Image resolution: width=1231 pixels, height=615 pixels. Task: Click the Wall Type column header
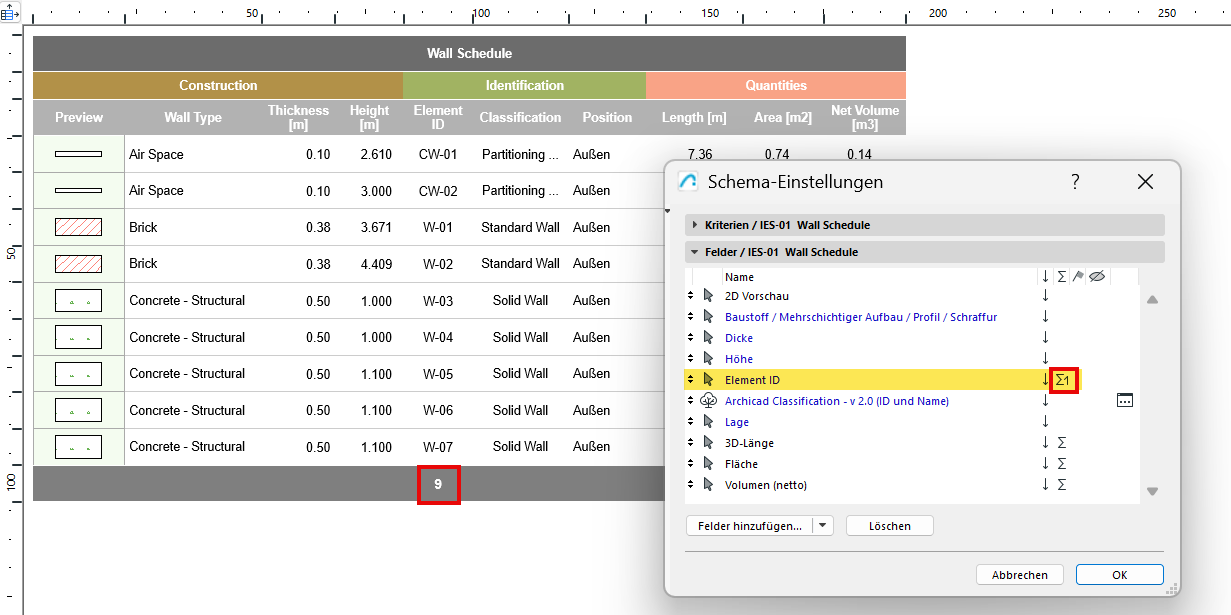[193, 117]
